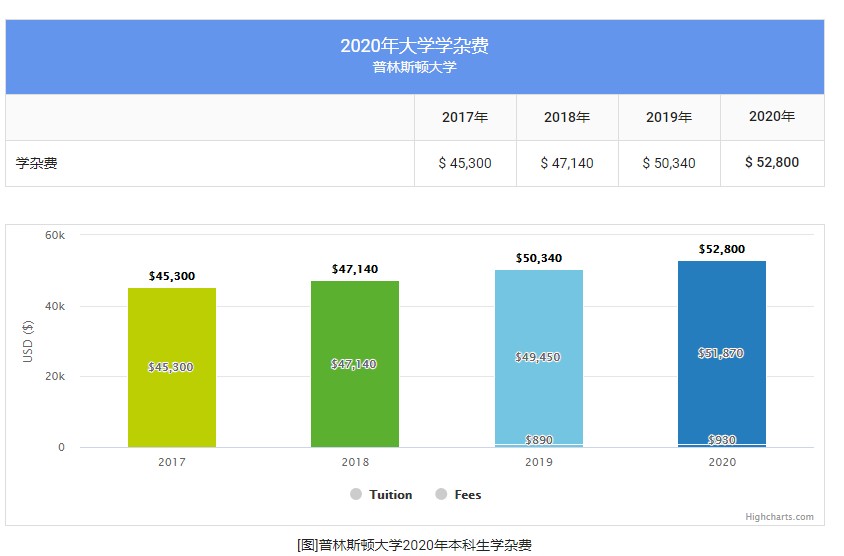Open the Highcharts.com credit link
Viewport: 844px width, 556px height.
point(779,517)
